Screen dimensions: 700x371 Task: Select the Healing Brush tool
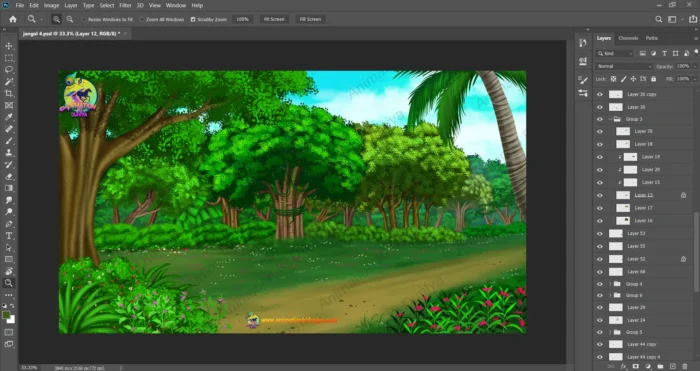click(8, 129)
